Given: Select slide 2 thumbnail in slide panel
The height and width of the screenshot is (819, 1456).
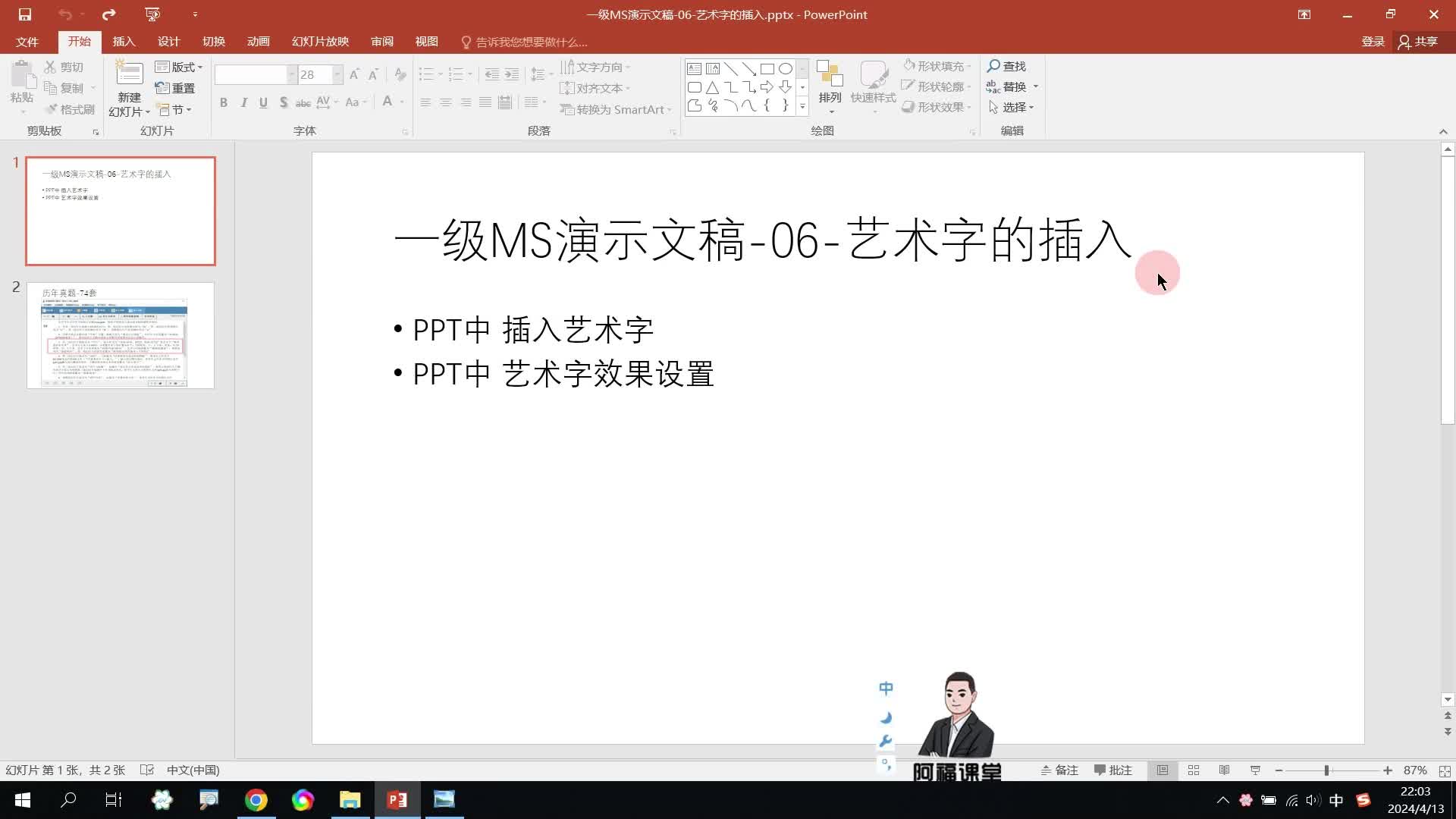Looking at the screenshot, I should 121,335.
